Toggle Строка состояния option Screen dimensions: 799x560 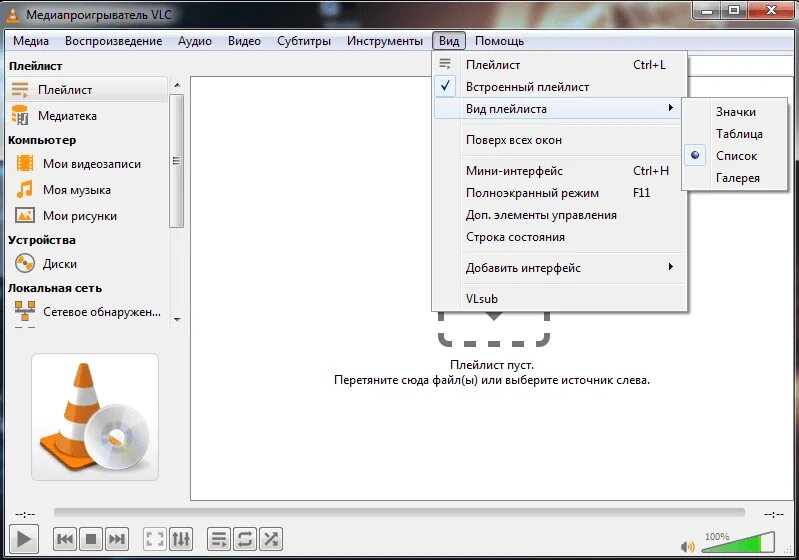[560, 236]
